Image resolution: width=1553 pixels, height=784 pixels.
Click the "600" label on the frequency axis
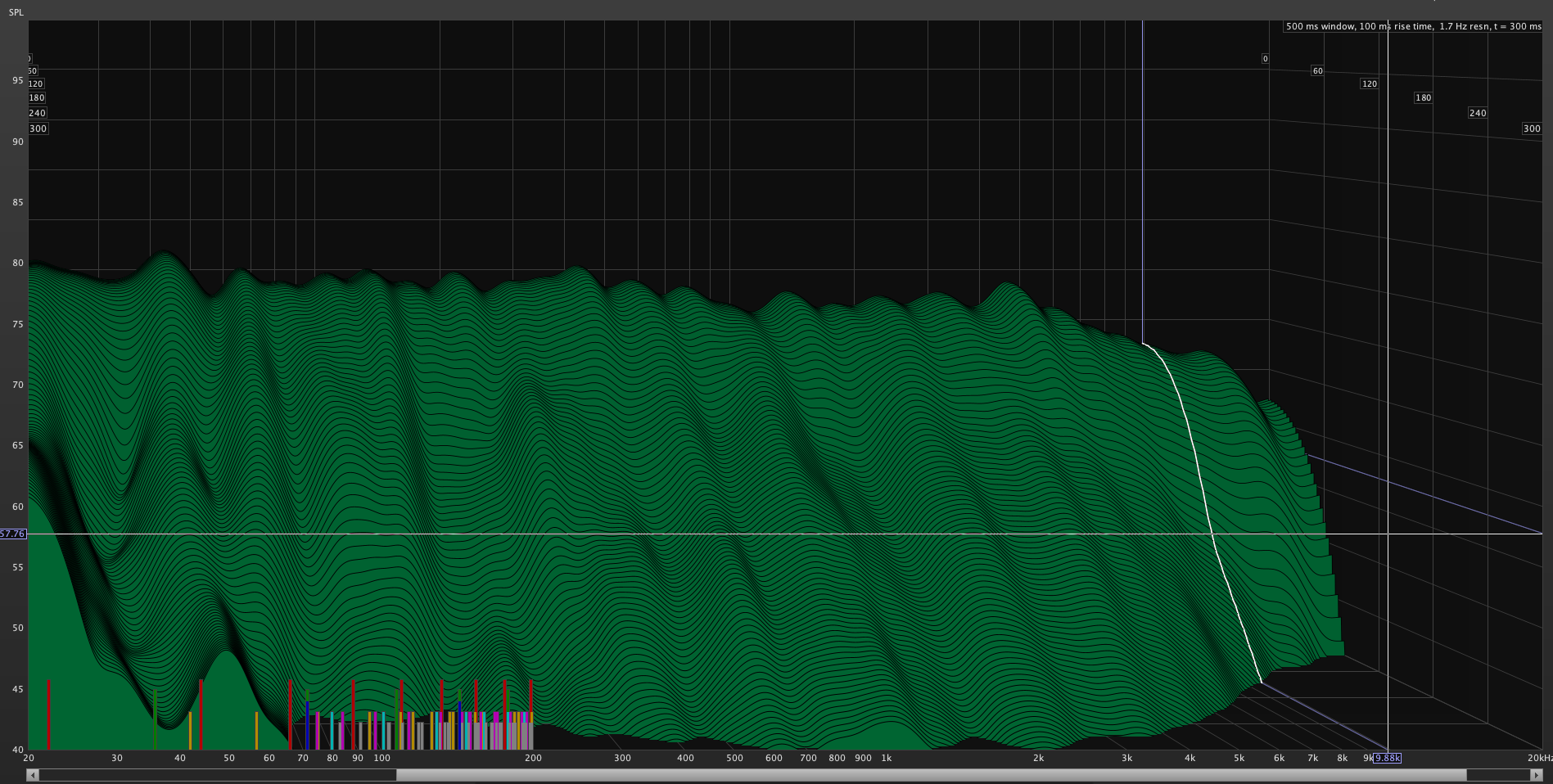[774, 758]
